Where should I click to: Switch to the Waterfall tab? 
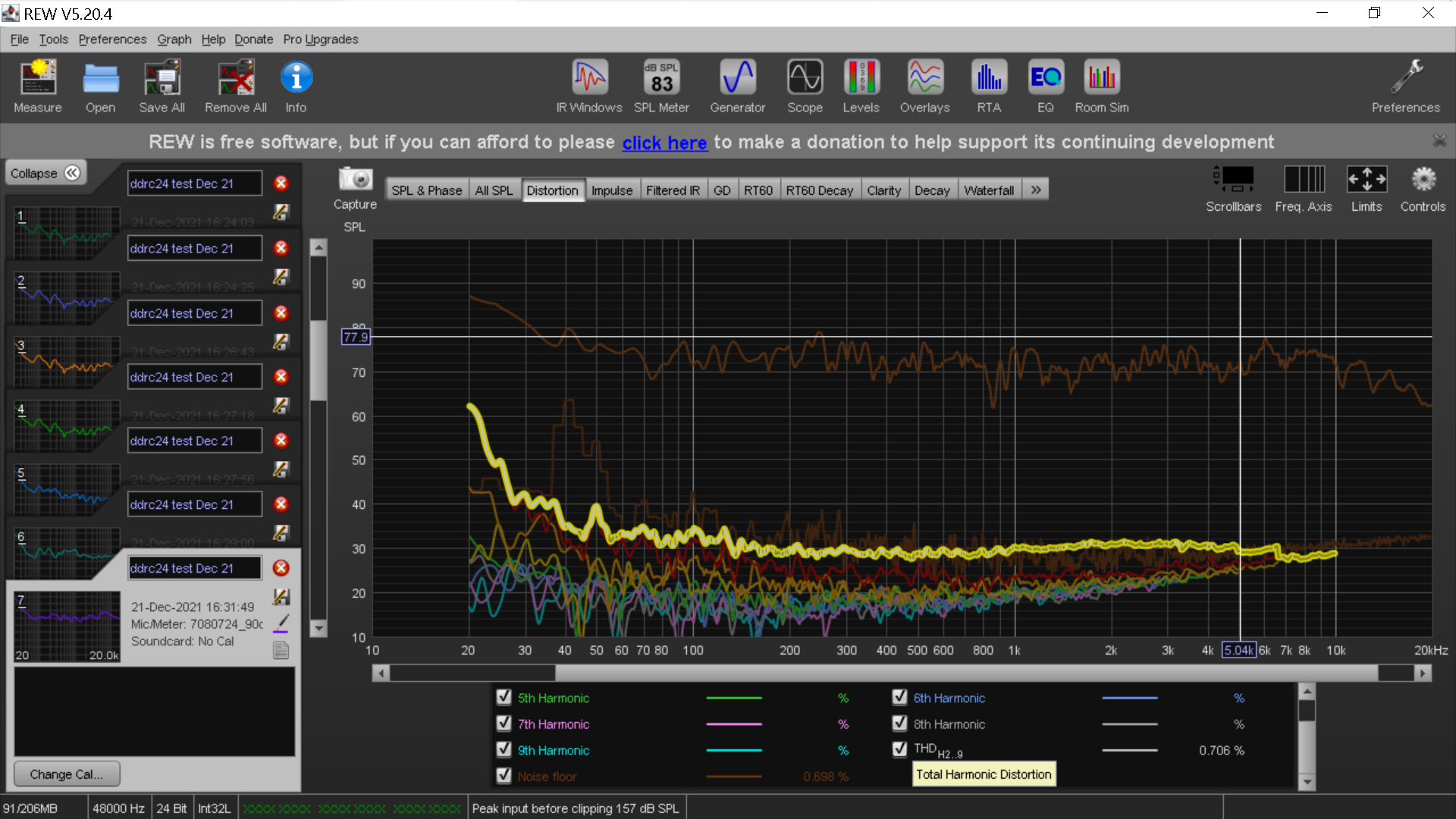(989, 190)
